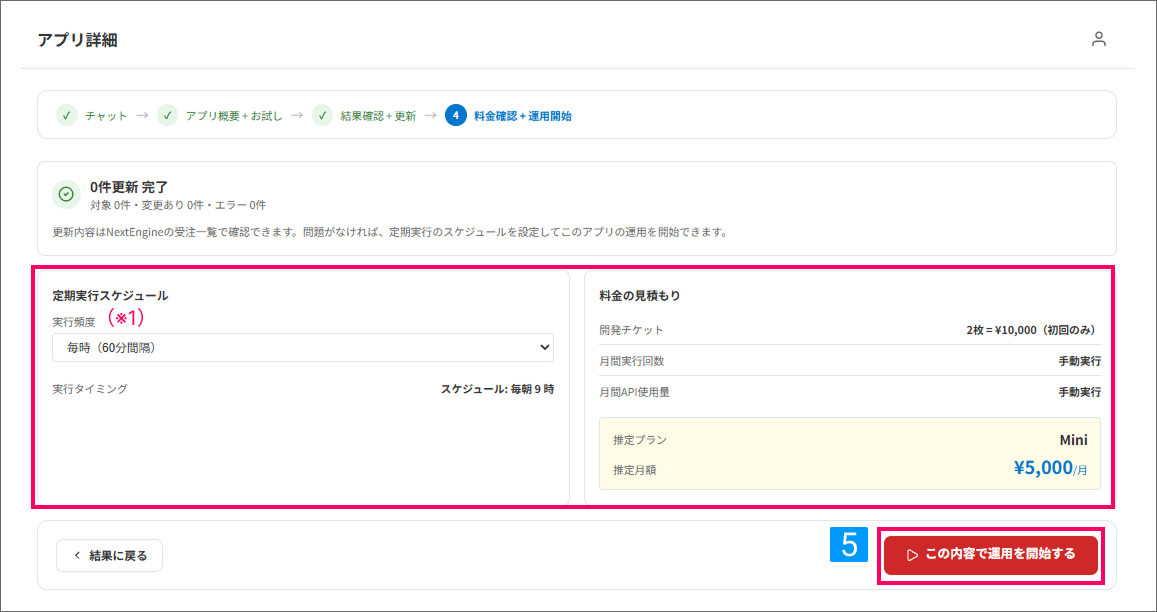Click the 実行タイミング label

tap(90, 388)
